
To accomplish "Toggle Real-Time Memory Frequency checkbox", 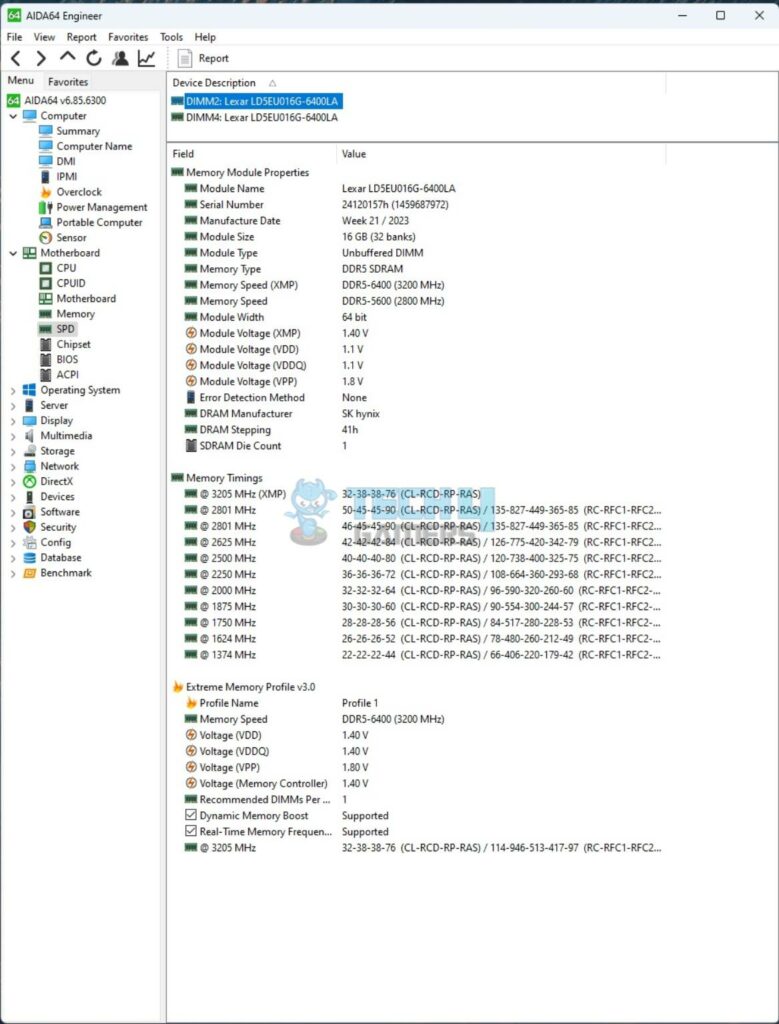I will pyautogui.click(x=191, y=832).
